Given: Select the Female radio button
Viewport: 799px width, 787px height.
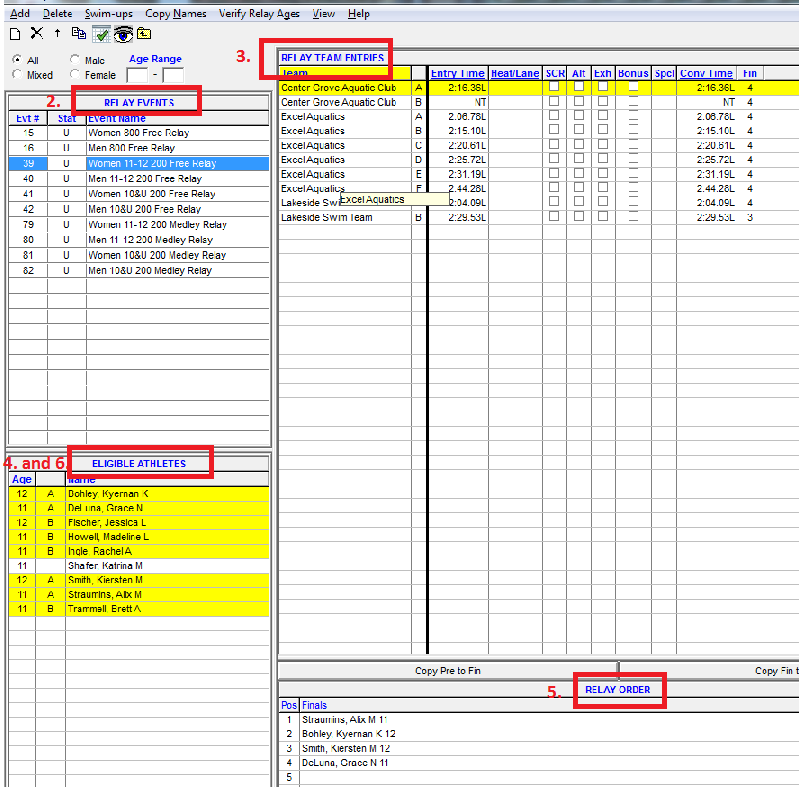Looking at the screenshot, I should click(76, 75).
